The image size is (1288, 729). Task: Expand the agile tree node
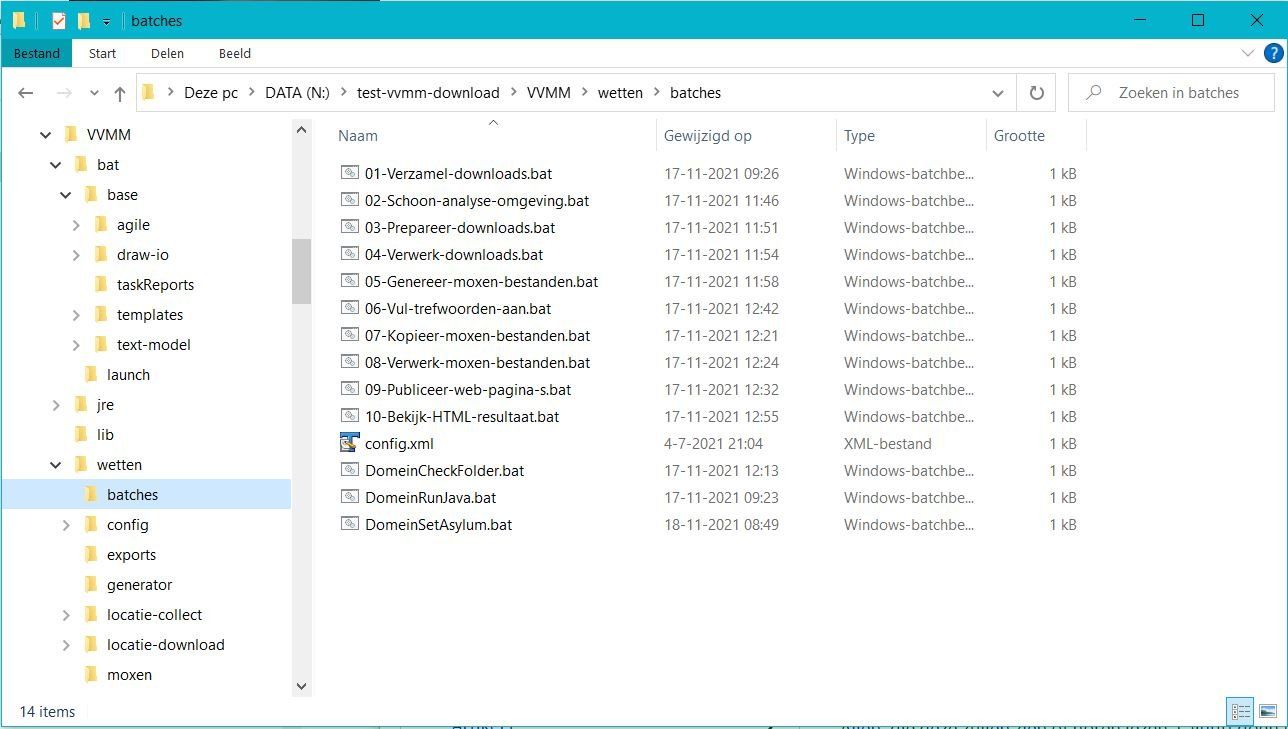(x=76, y=225)
